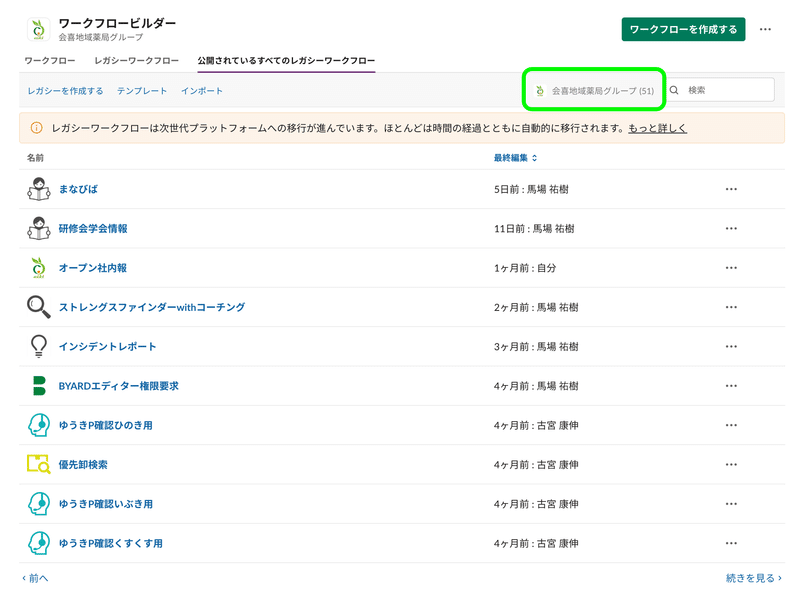
Task: Open the more menu for インシデントレポート
Action: click(731, 346)
